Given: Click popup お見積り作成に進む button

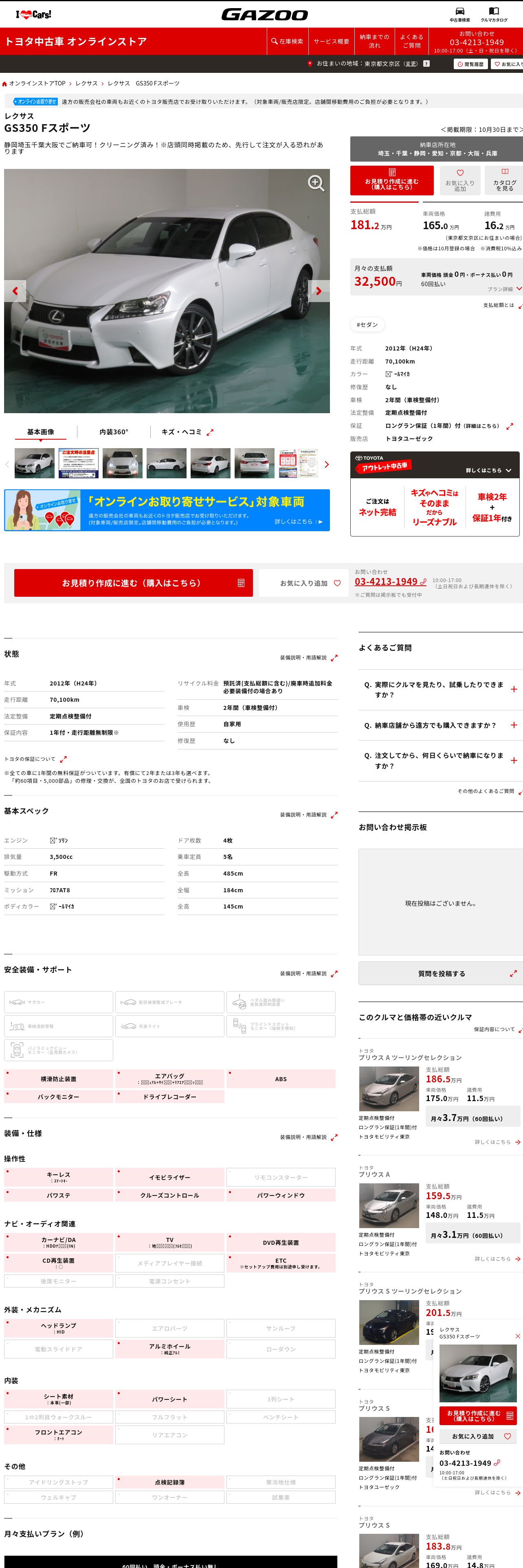Looking at the screenshot, I should coord(478,1417).
